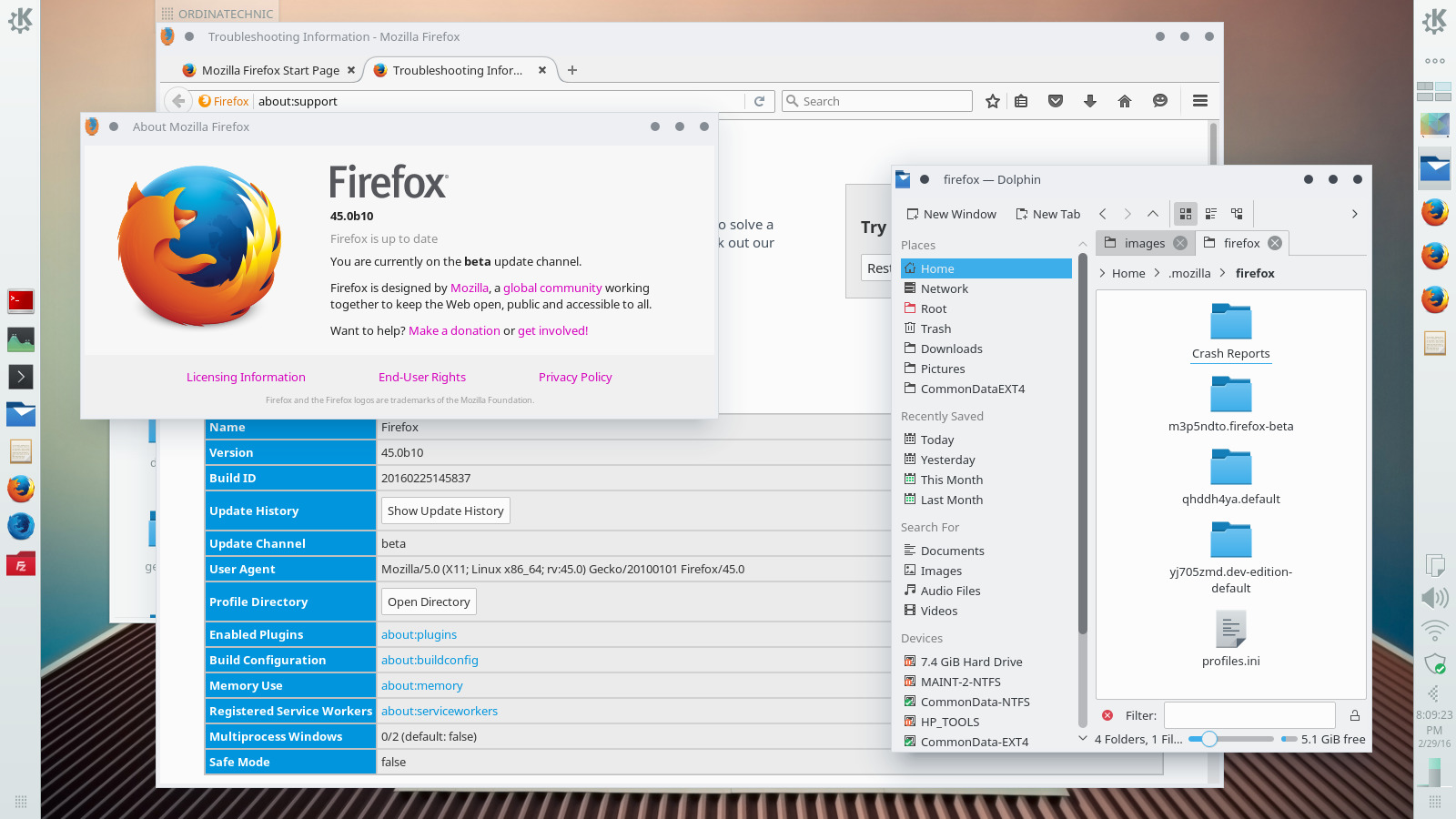Click the about:support address bar
Screen dimensions: 1456x819
coord(499,101)
